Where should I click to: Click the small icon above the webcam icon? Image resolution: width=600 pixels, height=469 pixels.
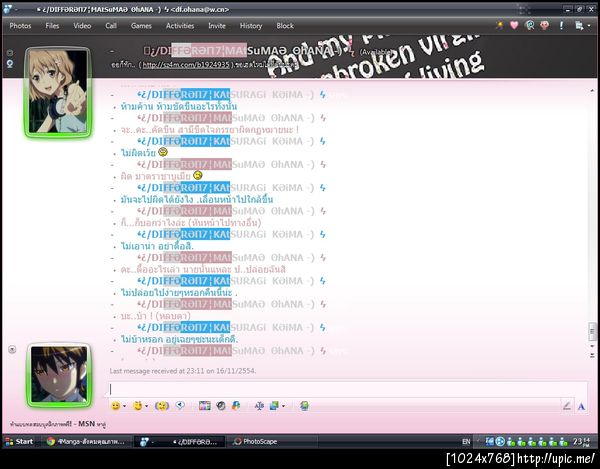10,52
